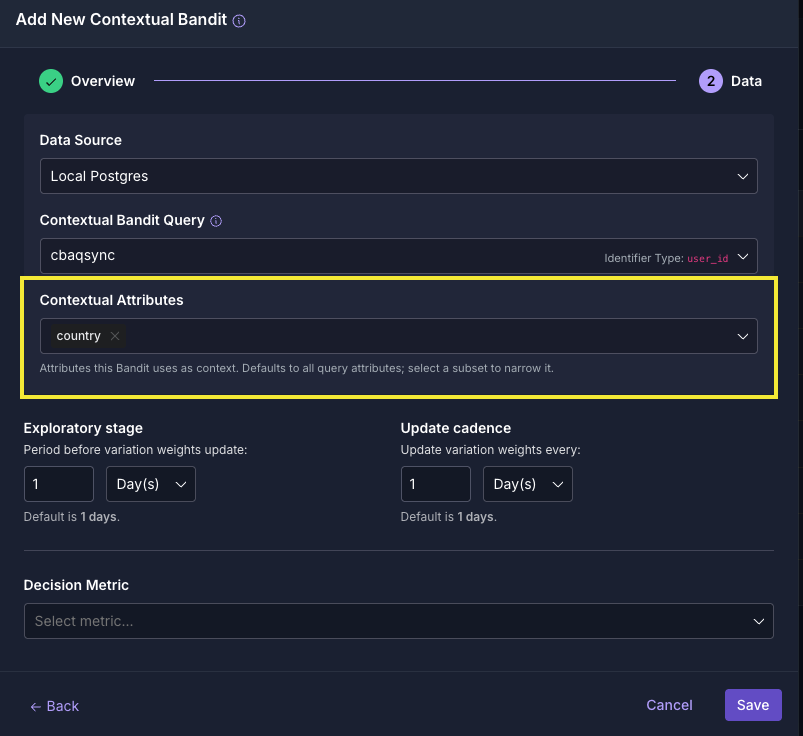The image size is (803, 736).
Task: Click the 'Update variation weights every:' label
Action: 491,450
